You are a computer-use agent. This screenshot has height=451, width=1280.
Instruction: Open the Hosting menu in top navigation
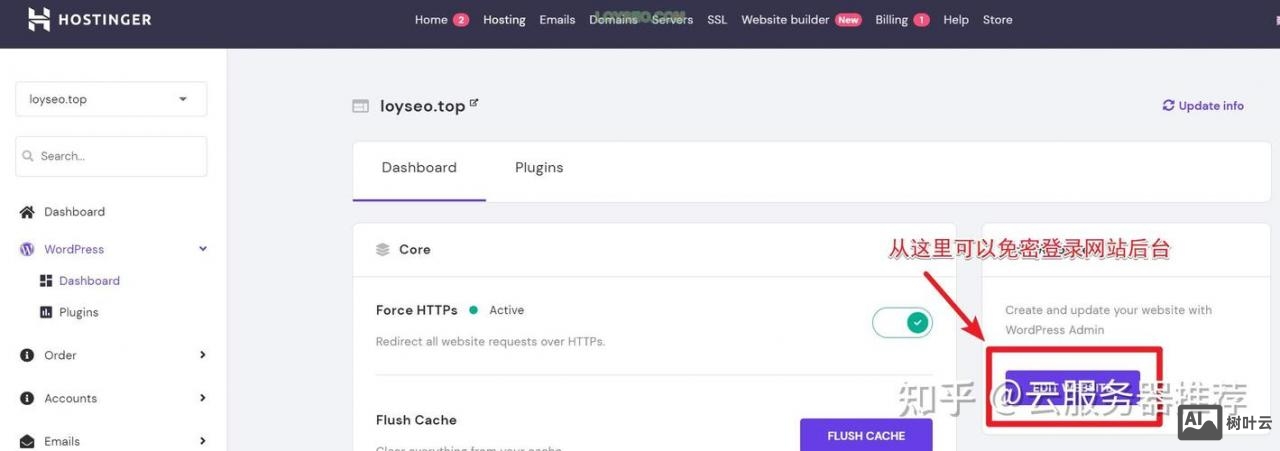(504, 20)
